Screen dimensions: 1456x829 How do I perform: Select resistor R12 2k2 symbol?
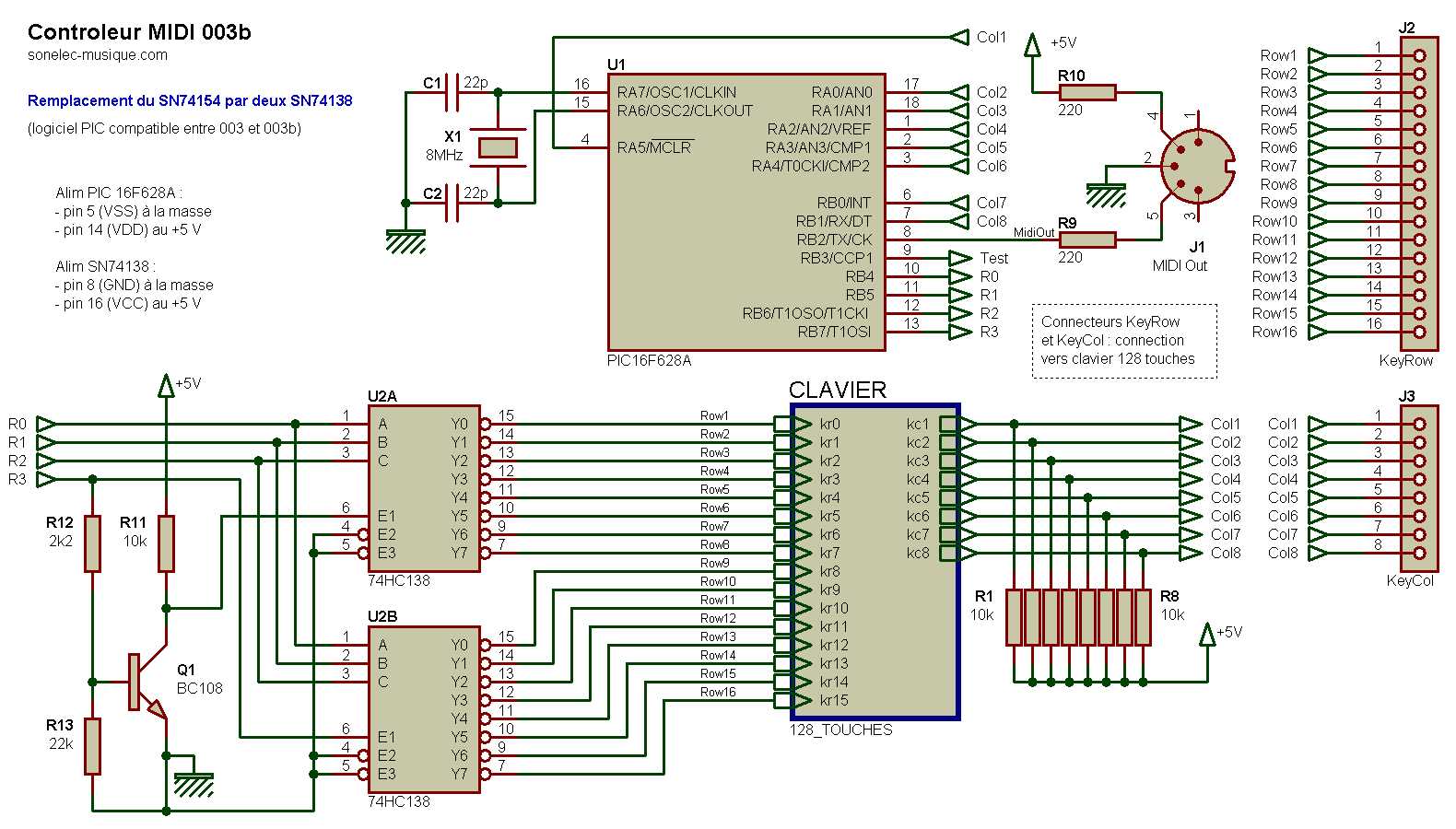point(92,543)
